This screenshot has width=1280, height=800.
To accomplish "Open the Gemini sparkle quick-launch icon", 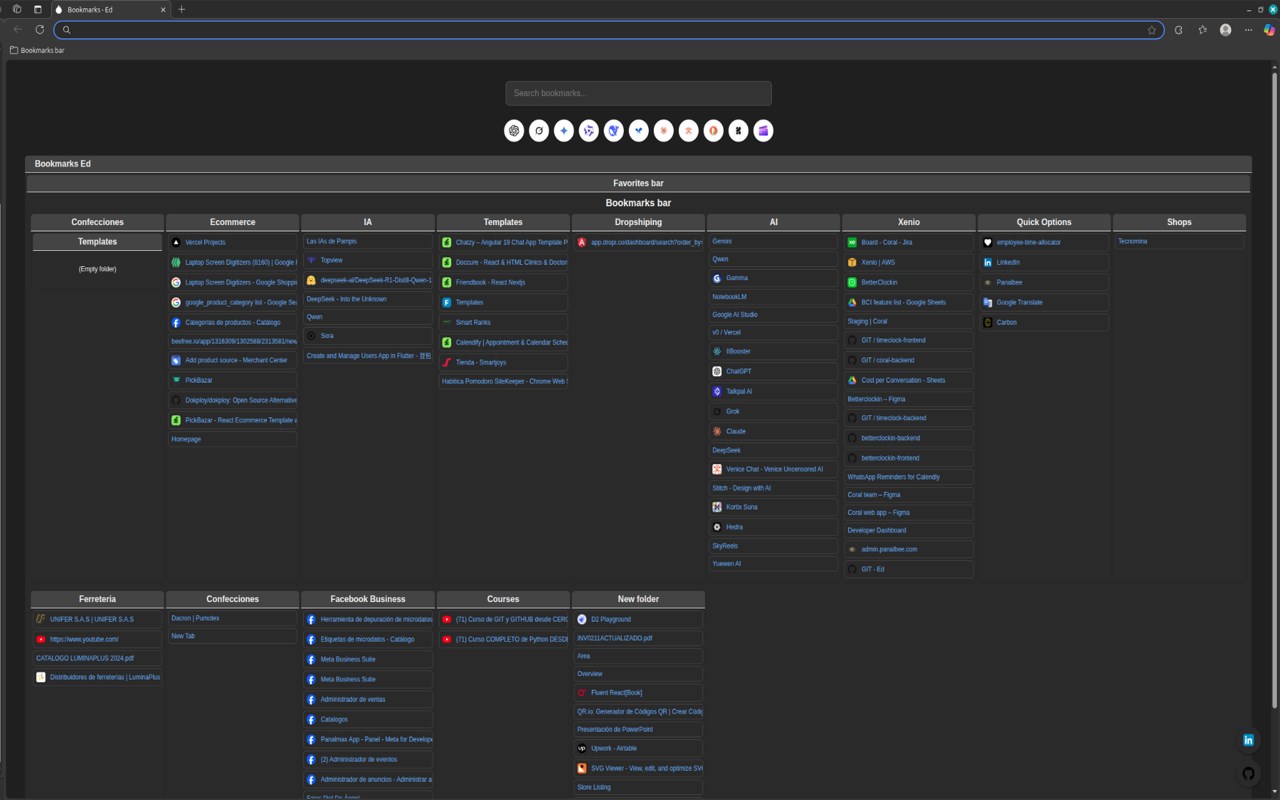I will coord(564,131).
